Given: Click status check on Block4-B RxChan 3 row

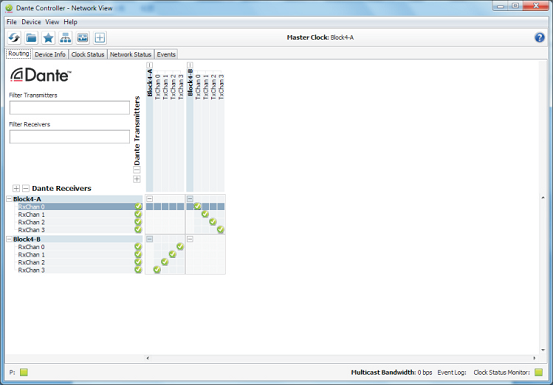Looking at the screenshot, I should [138, 270].
